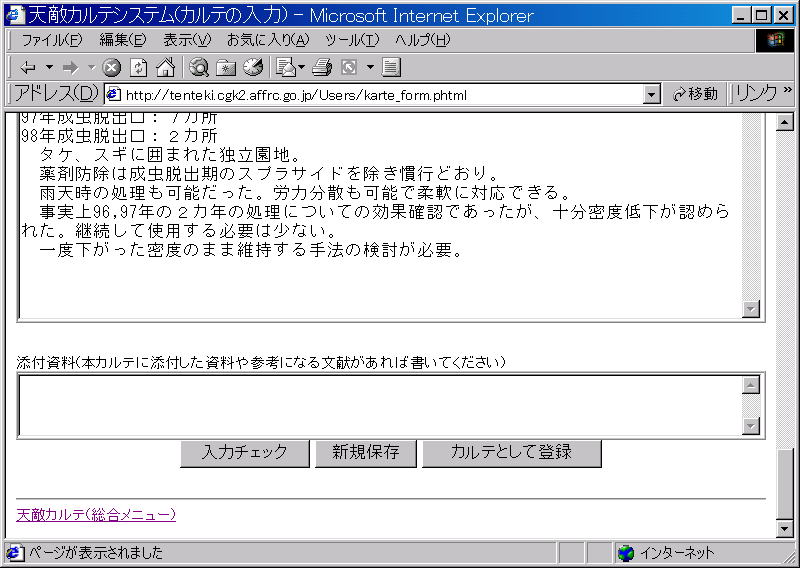Expand the Back button history dropdown arrow
Viewport: 800px width, 568px height.
pyautogui.click(x=49, y=68)
